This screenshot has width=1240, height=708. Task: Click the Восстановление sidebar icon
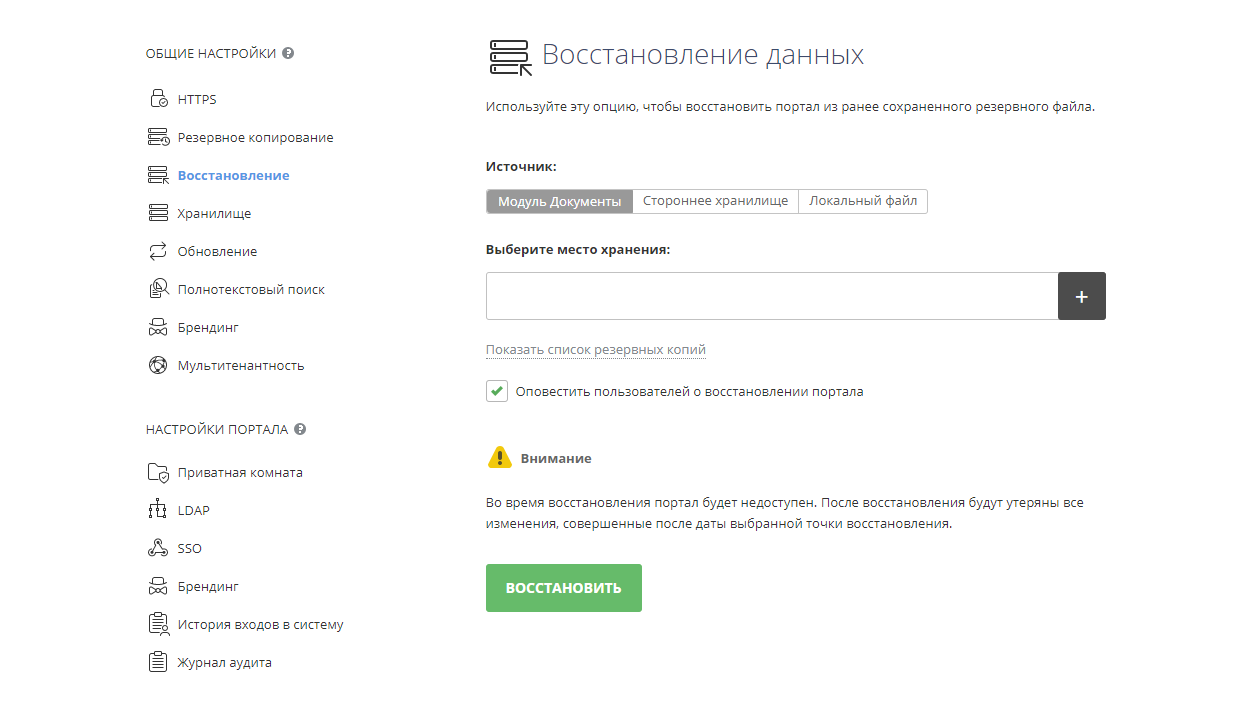(158, 175)
